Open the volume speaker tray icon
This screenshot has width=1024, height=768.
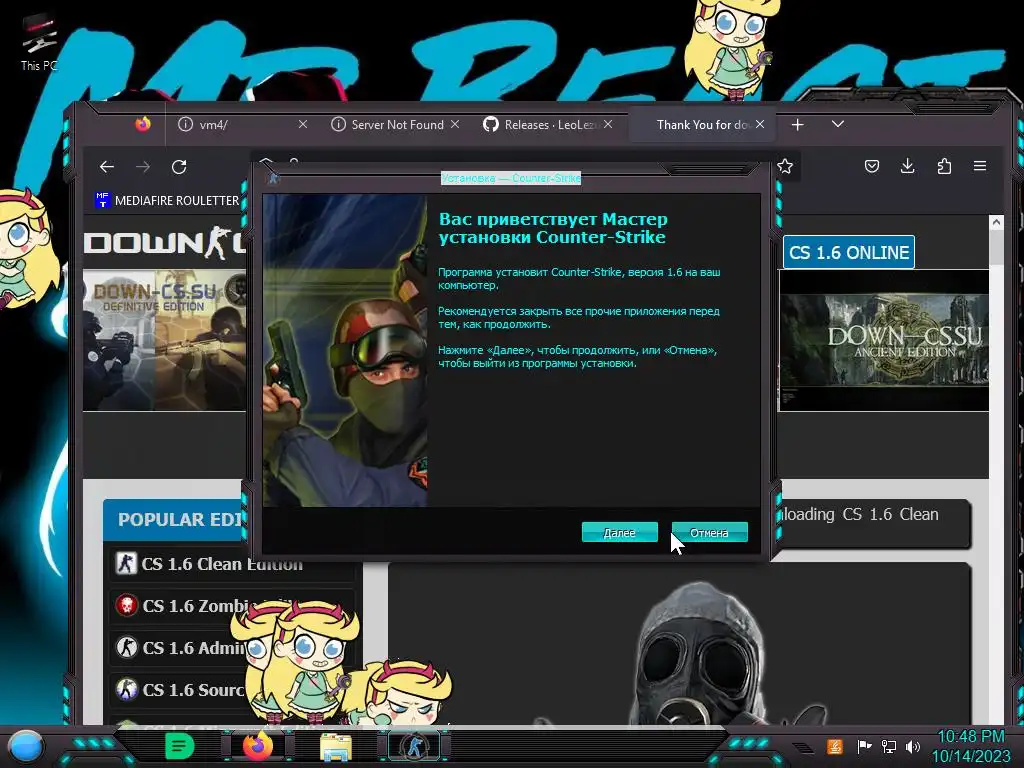tap(913, 746)
